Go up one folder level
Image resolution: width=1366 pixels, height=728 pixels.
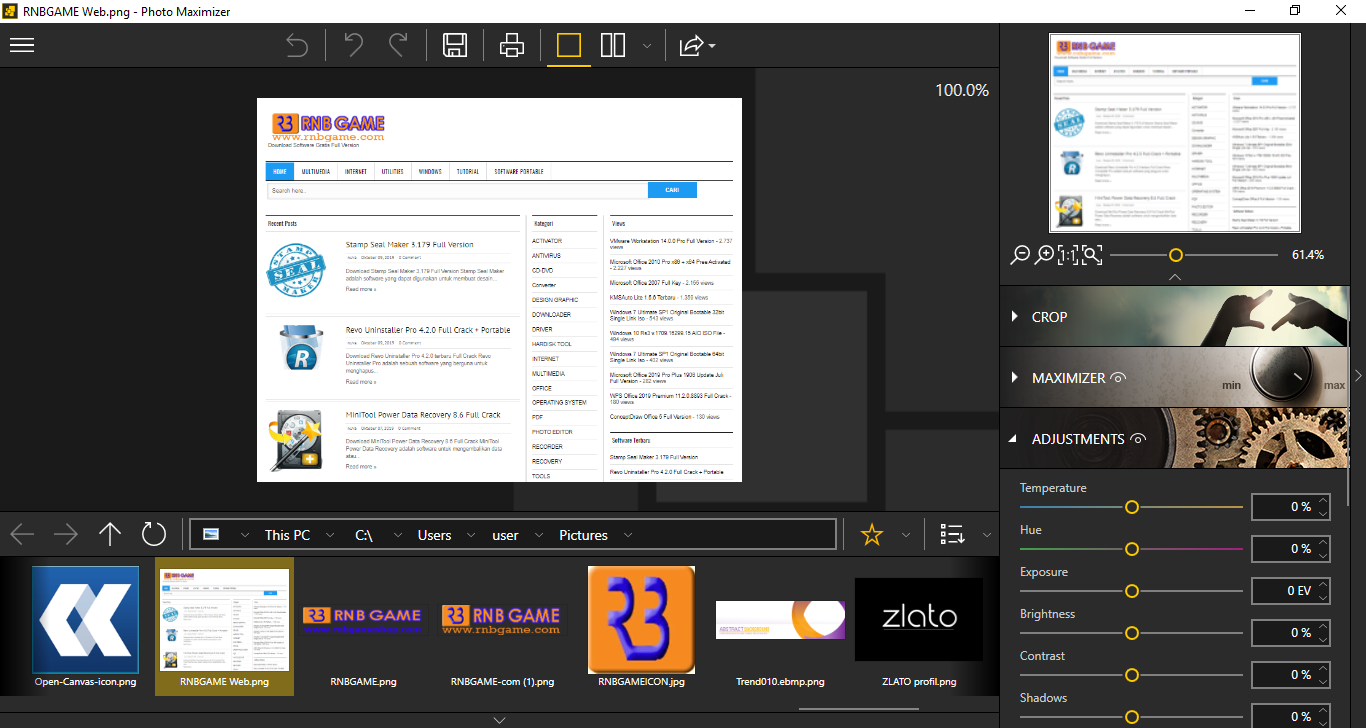(110, 535)
